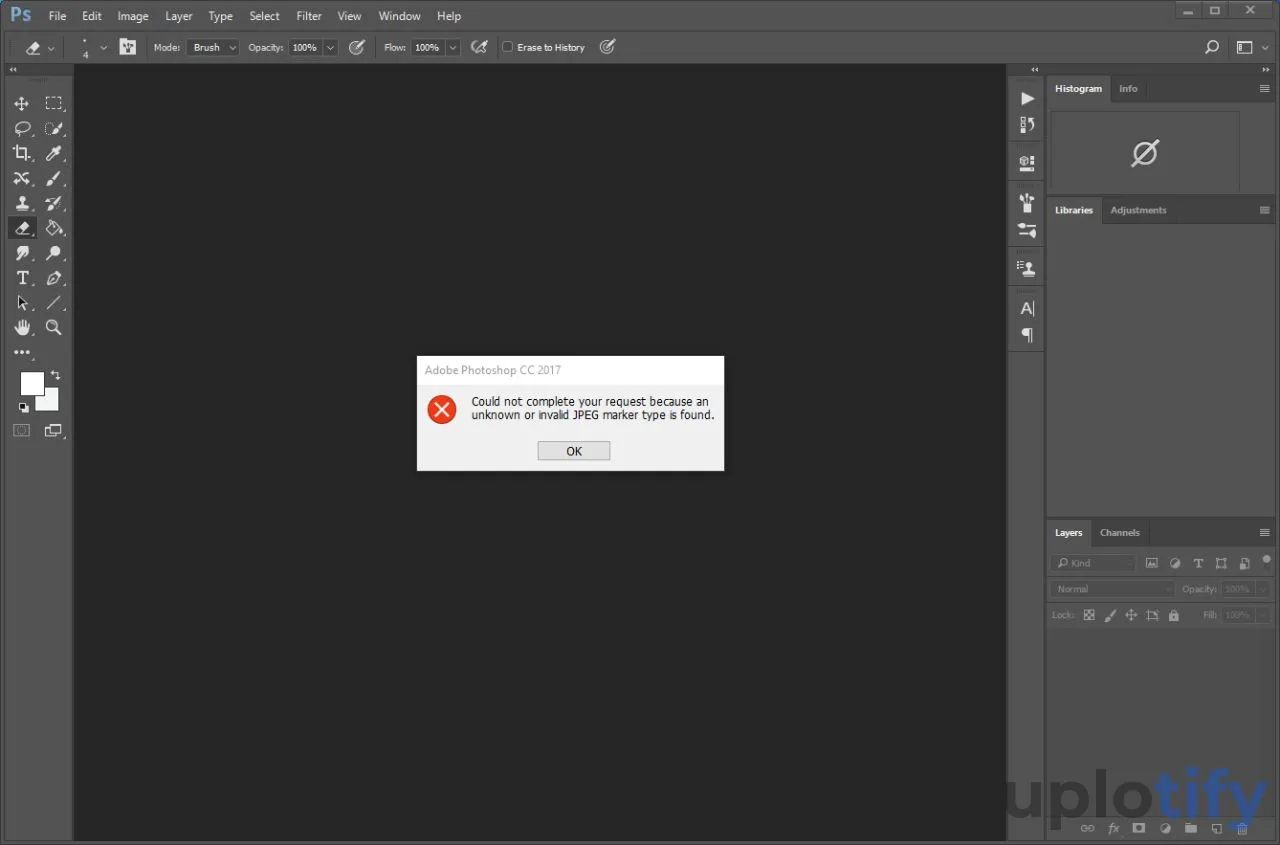This screenshot has width=1280, height=845.
Task: Toggle the Brush panel in options bar
Action: (128, 47)
